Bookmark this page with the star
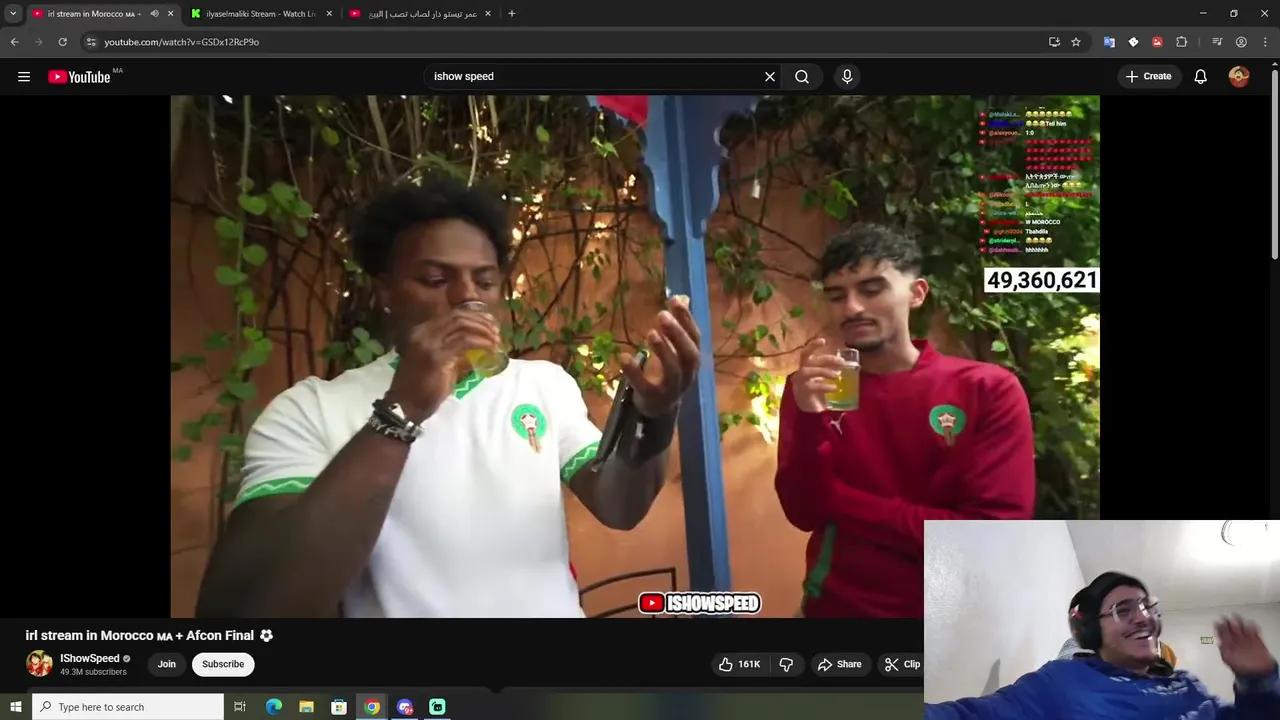The height and width of the screenshot is (720, 1280). [1076, 42]
